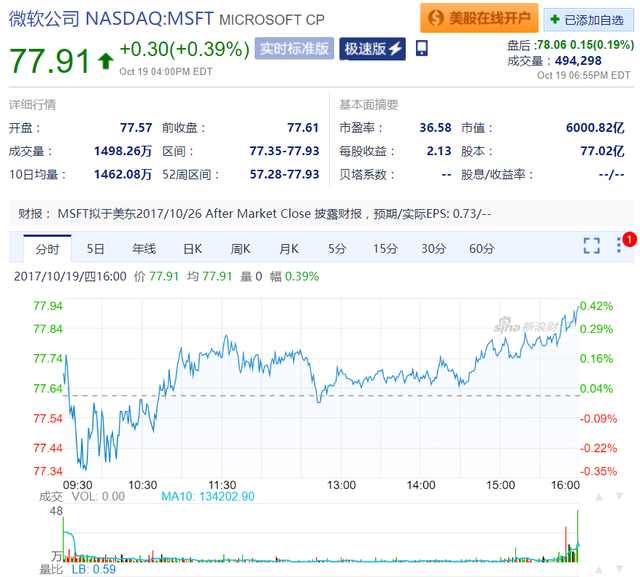Switch to 实时标准版 view
The height and width of the screenshot is (577, 640).
coord(294,49)
